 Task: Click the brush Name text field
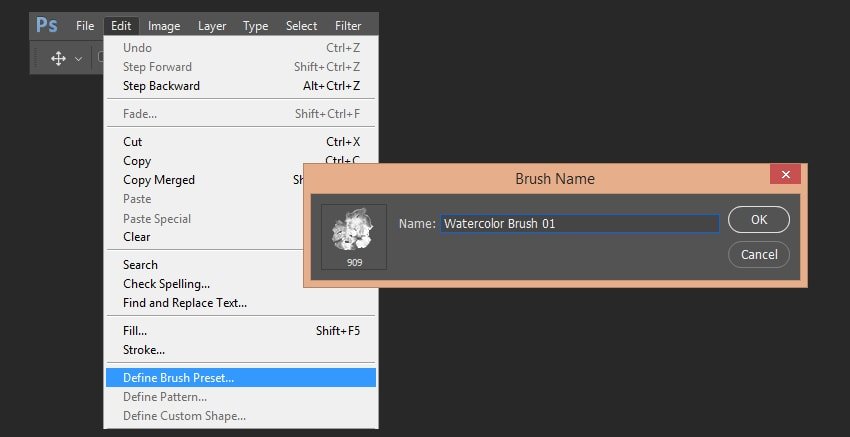click(579, 224)
